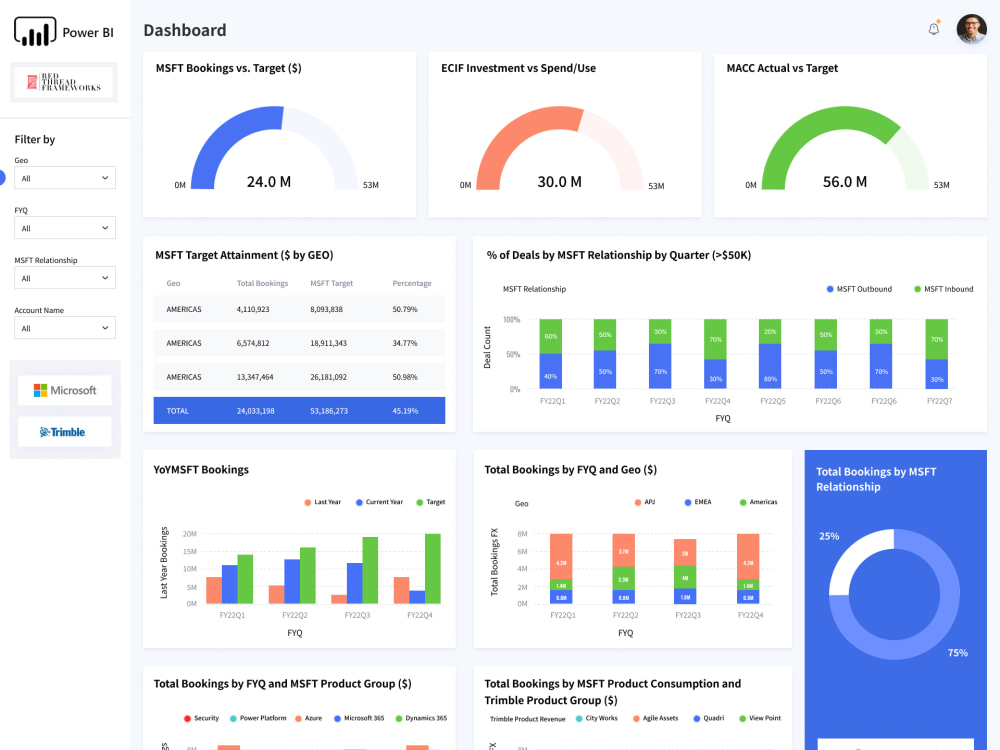Click the MSFT Outbound legend dot
This screenshot has width=1000, height=750.
[x=830, y=289]
